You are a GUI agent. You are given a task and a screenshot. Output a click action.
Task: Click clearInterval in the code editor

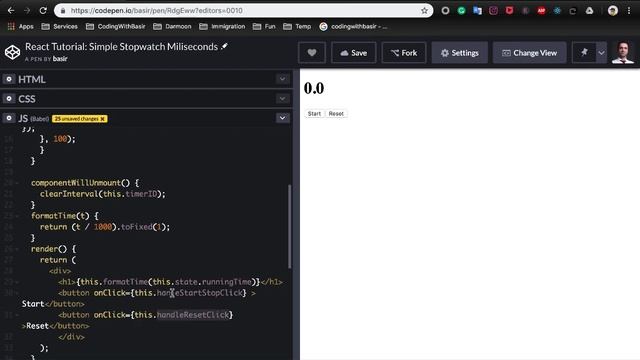pos(69,194)
